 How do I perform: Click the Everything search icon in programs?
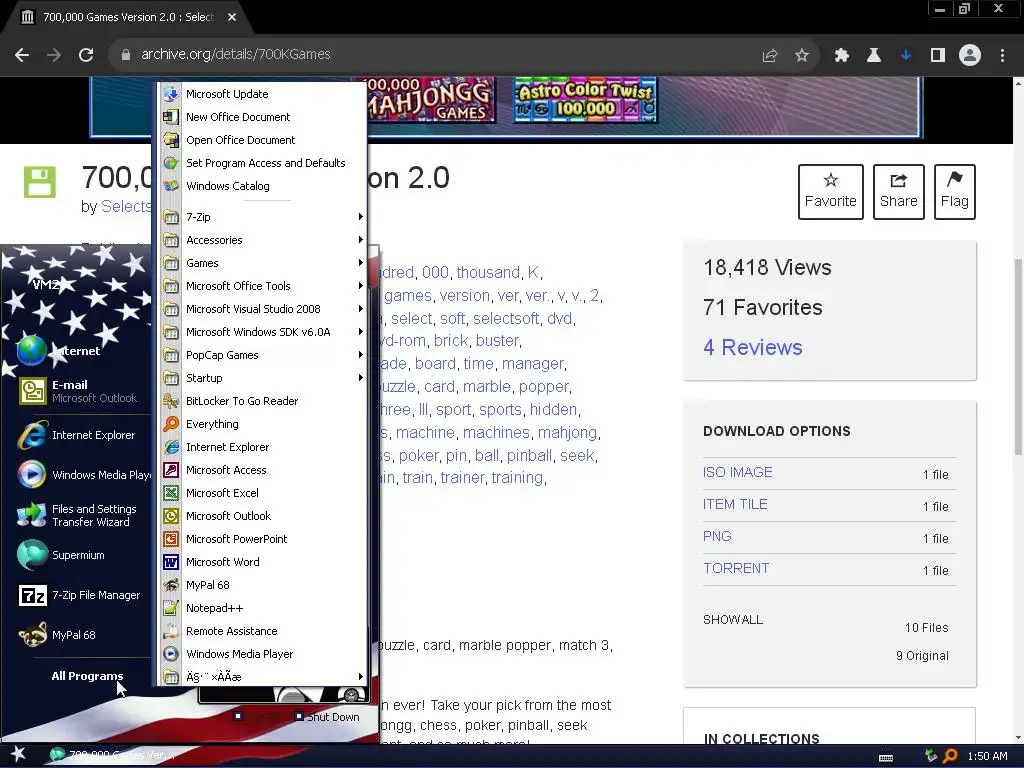point(171,424)
